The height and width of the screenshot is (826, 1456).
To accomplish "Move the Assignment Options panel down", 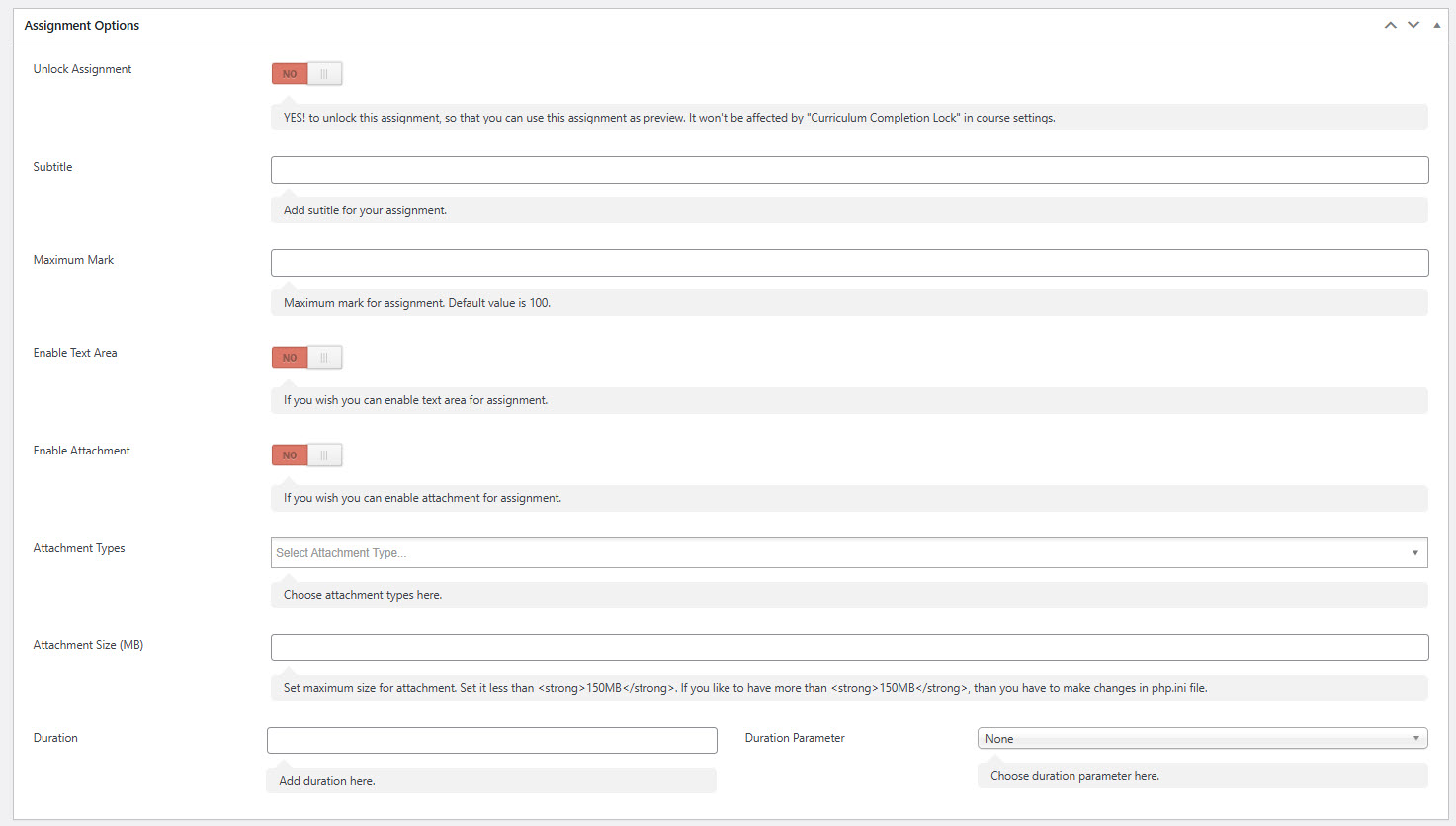I will click(x=1413, y=25).
